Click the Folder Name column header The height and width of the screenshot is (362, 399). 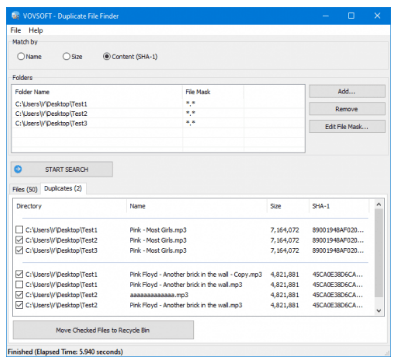(97, 92)
